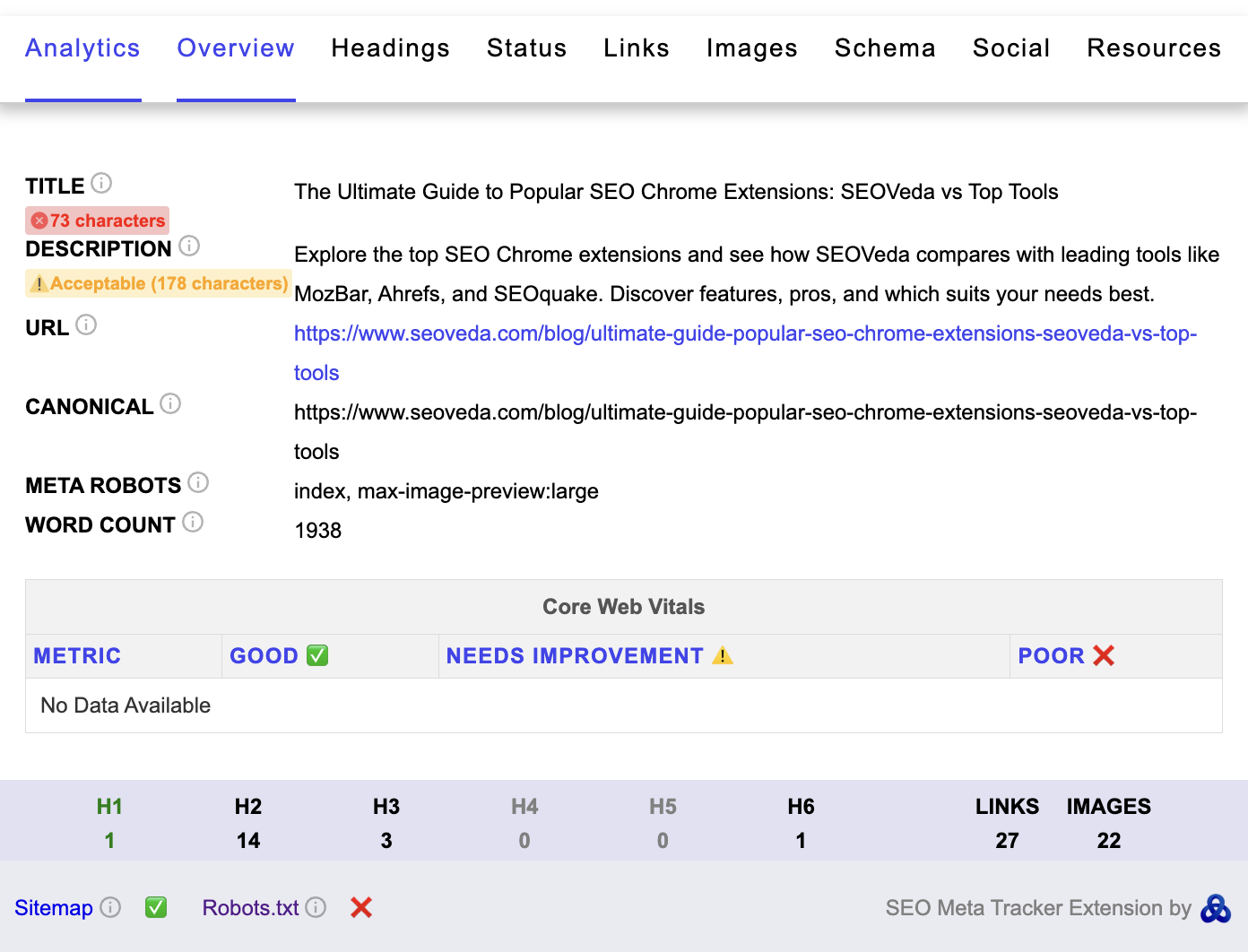Click the info icon beside URL
This screenshot has width=1248, height=952.
point(86,325)
